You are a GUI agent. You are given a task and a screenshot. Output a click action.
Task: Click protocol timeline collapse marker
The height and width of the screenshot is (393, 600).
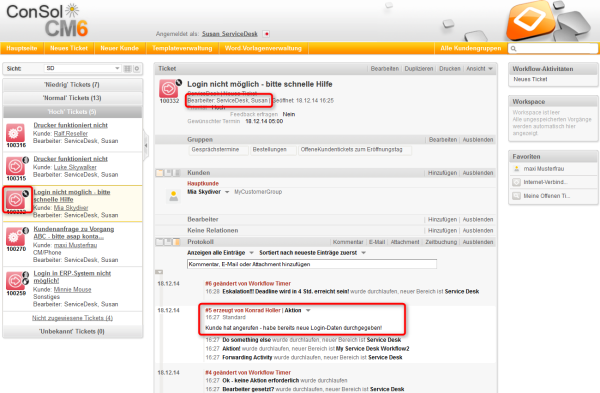pos(159,272)
